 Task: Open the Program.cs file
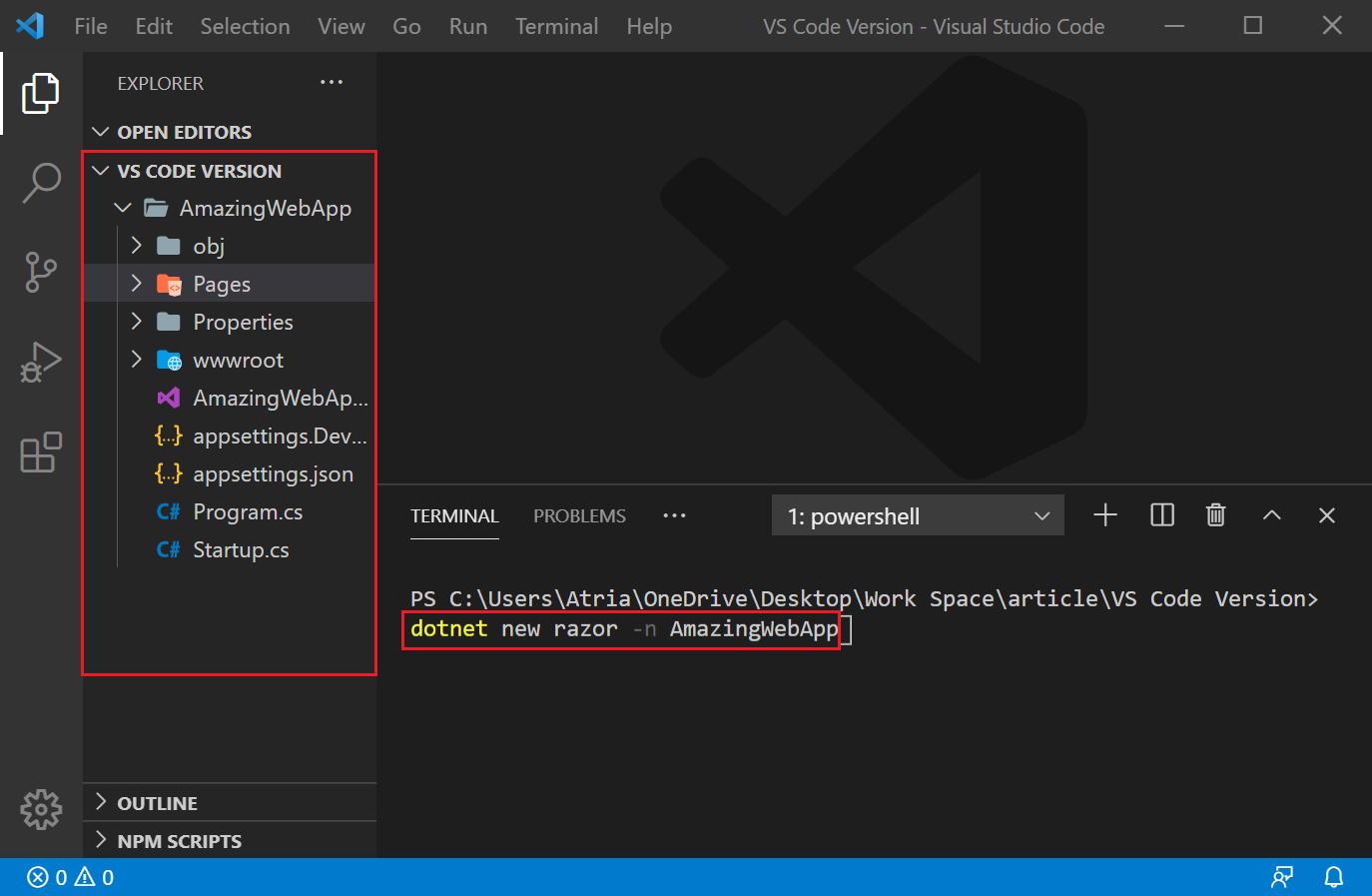(x=248, y=512)
